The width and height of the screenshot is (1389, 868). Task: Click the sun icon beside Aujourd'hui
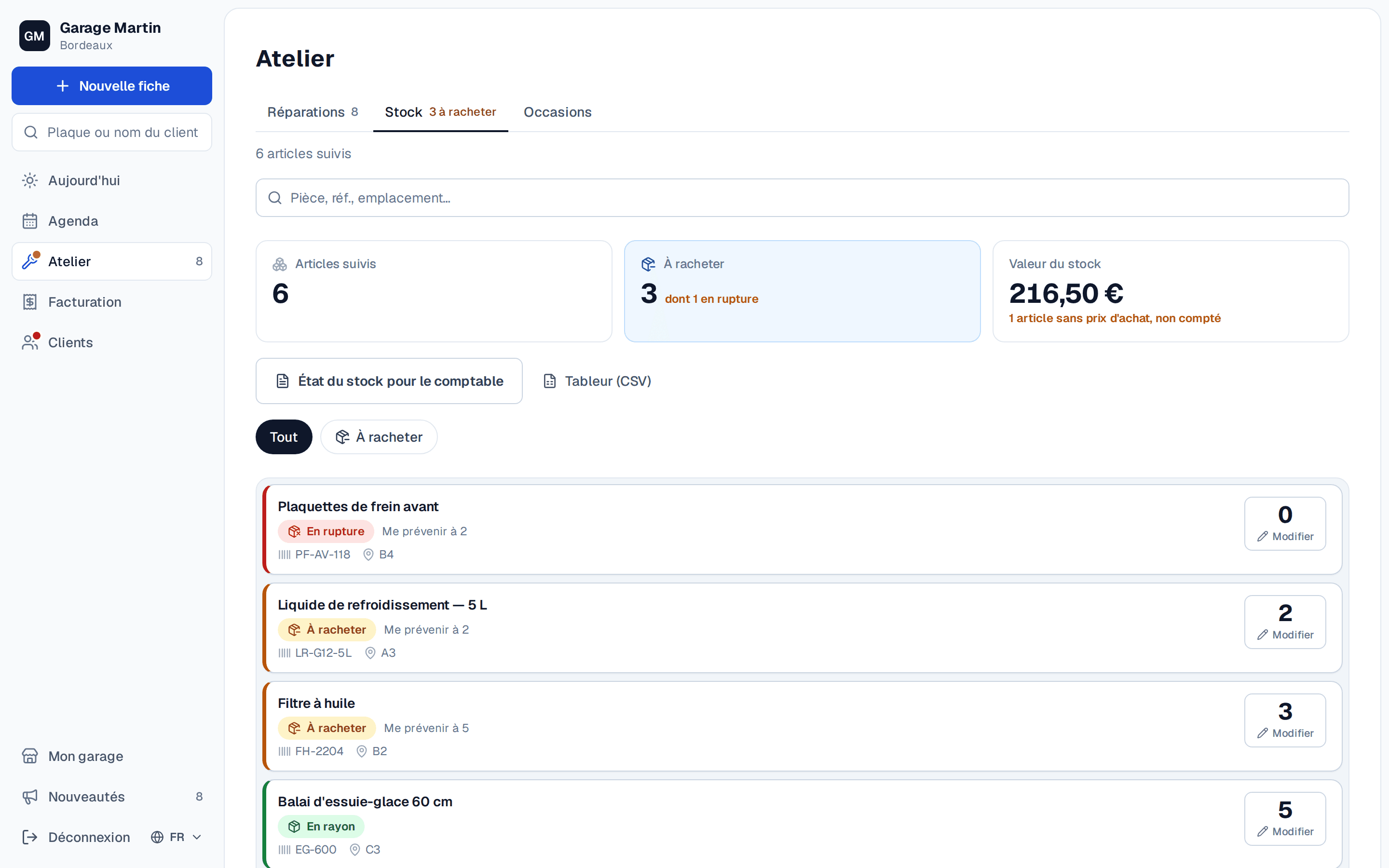[x=30, y=180]
